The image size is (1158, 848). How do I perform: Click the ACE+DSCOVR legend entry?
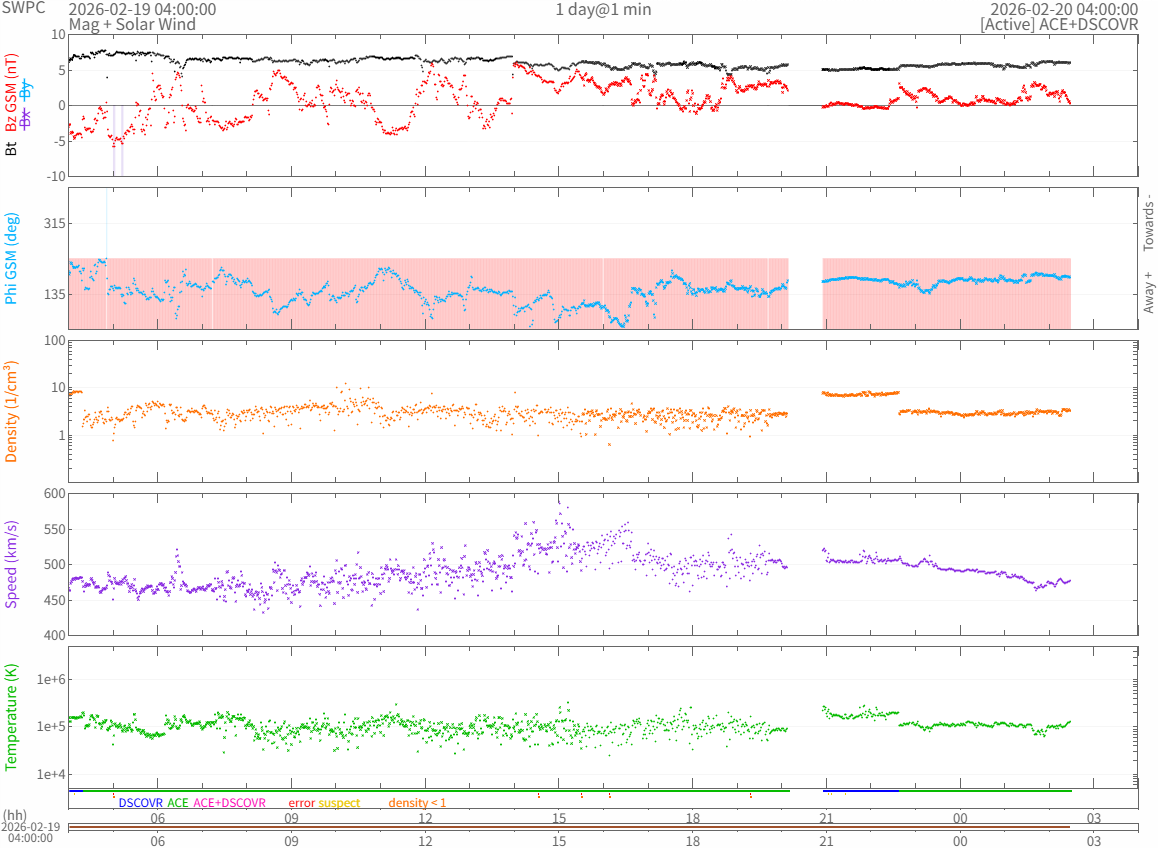[230, 802]
